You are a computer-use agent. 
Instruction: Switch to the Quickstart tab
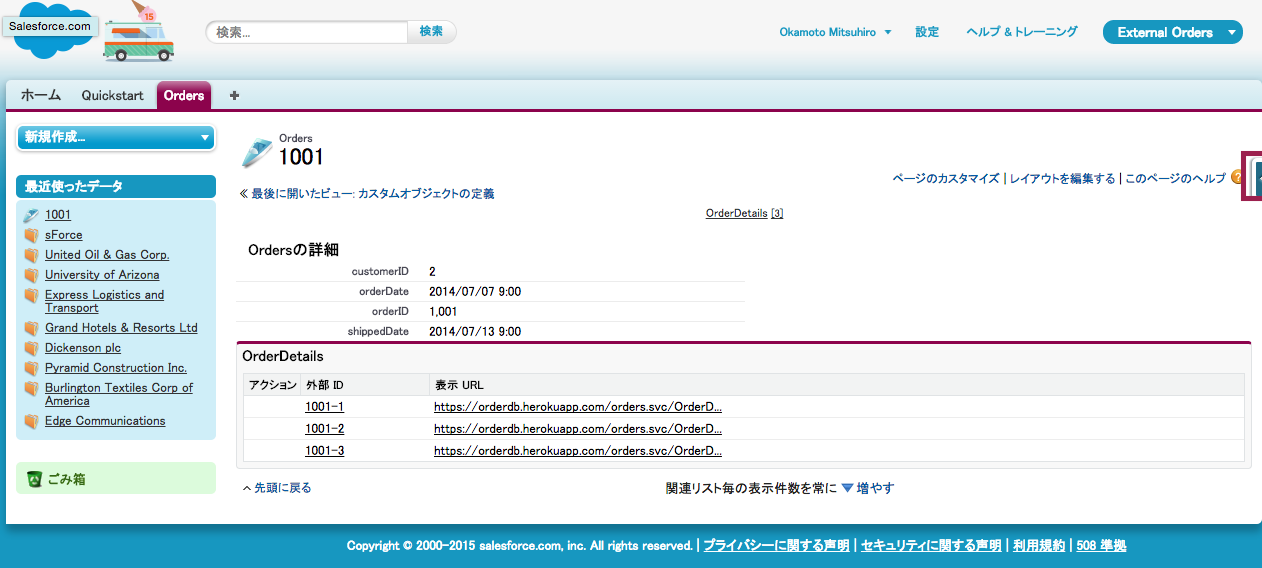coord(113,95)
